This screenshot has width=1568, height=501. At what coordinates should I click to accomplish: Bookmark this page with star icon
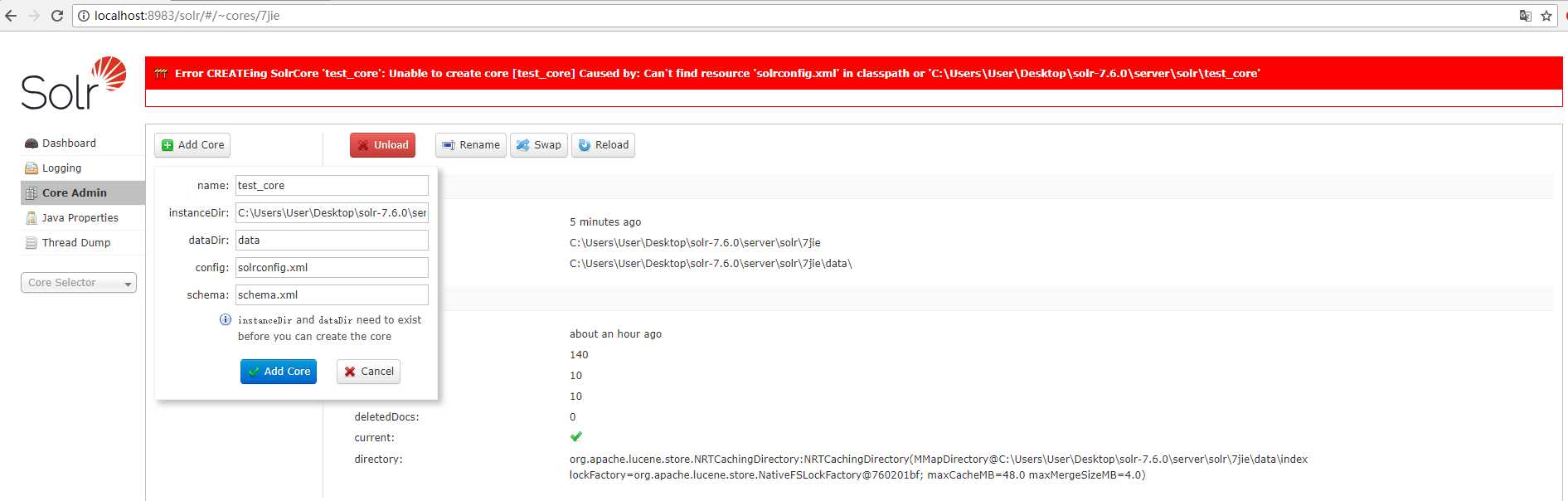1546,16
